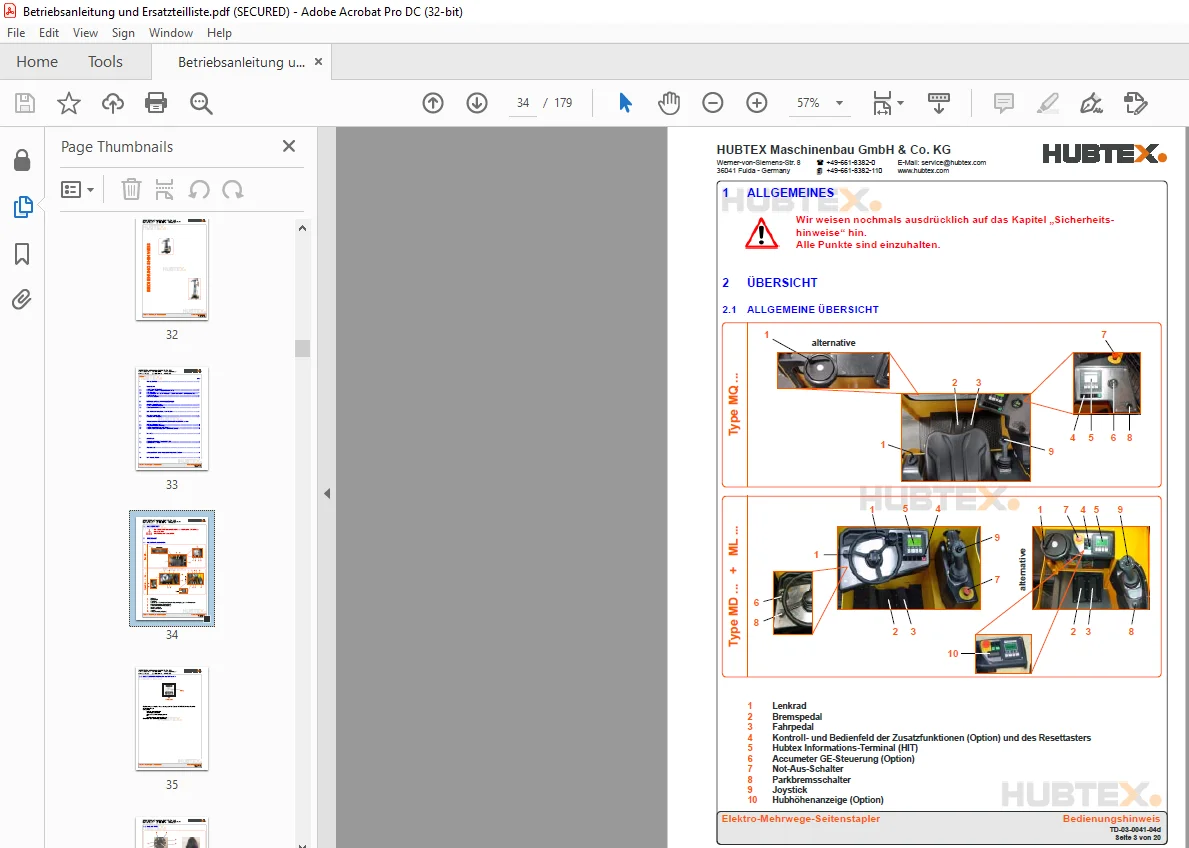Click the page number field showing 34
The height and width of the screenshot is (848, 1189).
coord(523,103)
